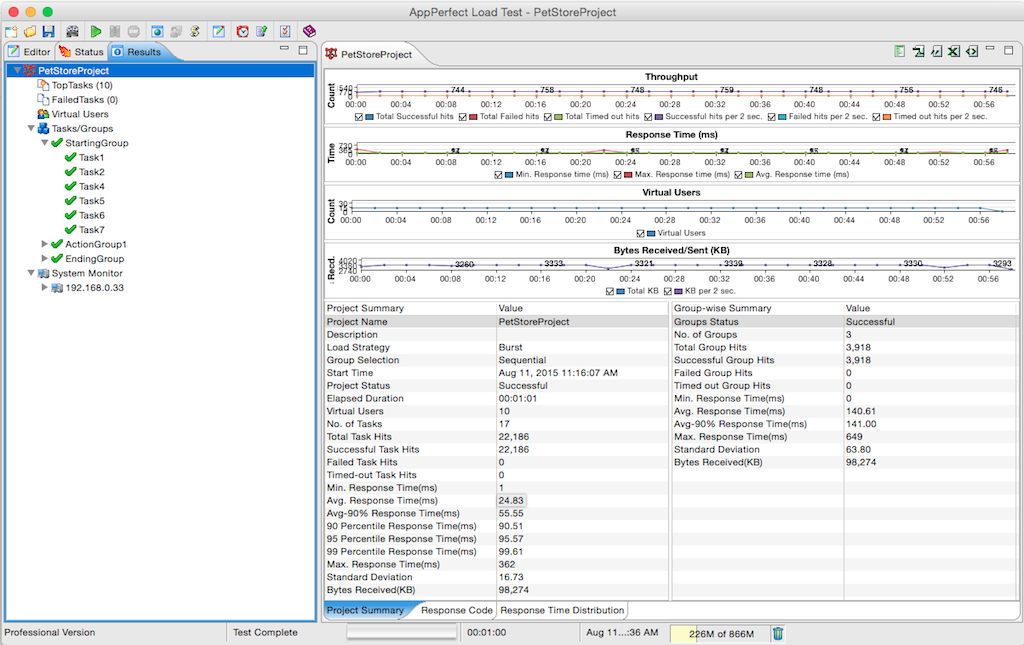Start the test with the green play icon
Image resolution: width=1024 pixels, height=645 pixels.
tap(96, 31)
